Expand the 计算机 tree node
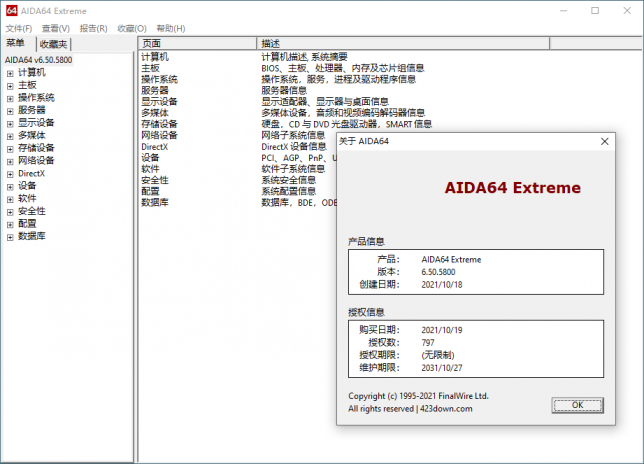 (x=10, y=74)
